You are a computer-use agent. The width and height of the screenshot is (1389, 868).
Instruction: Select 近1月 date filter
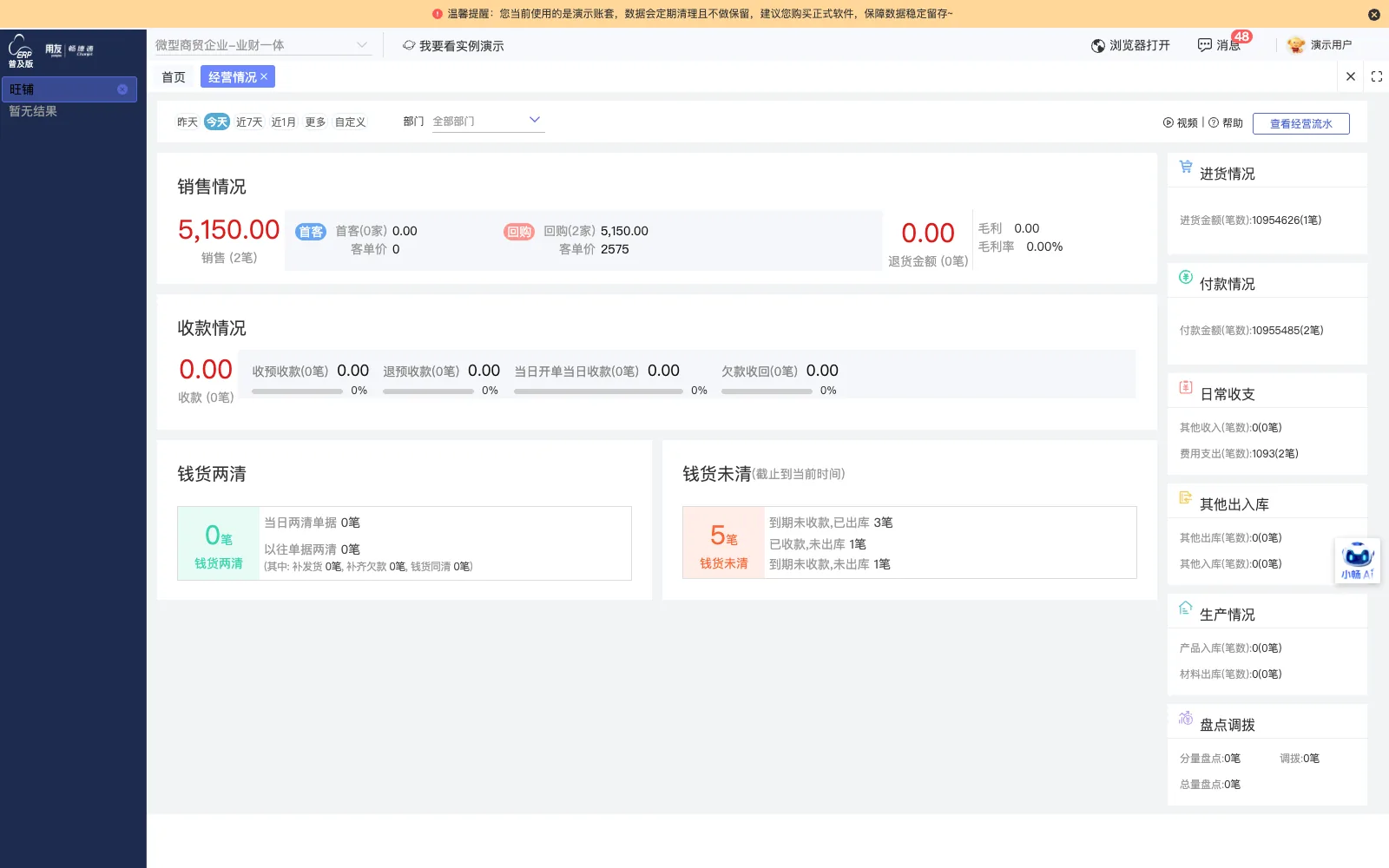tap(283, 122)
